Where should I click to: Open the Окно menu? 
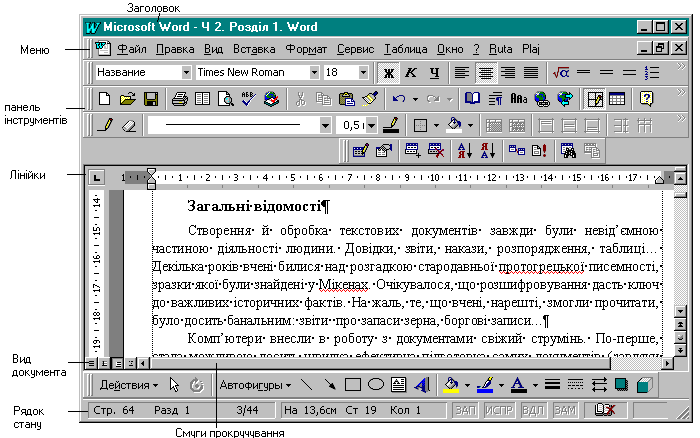click(450, 49)
